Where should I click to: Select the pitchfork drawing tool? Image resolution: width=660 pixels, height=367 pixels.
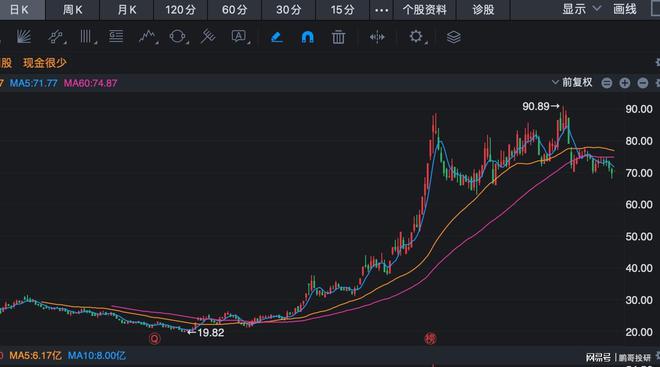click(208, 37)
